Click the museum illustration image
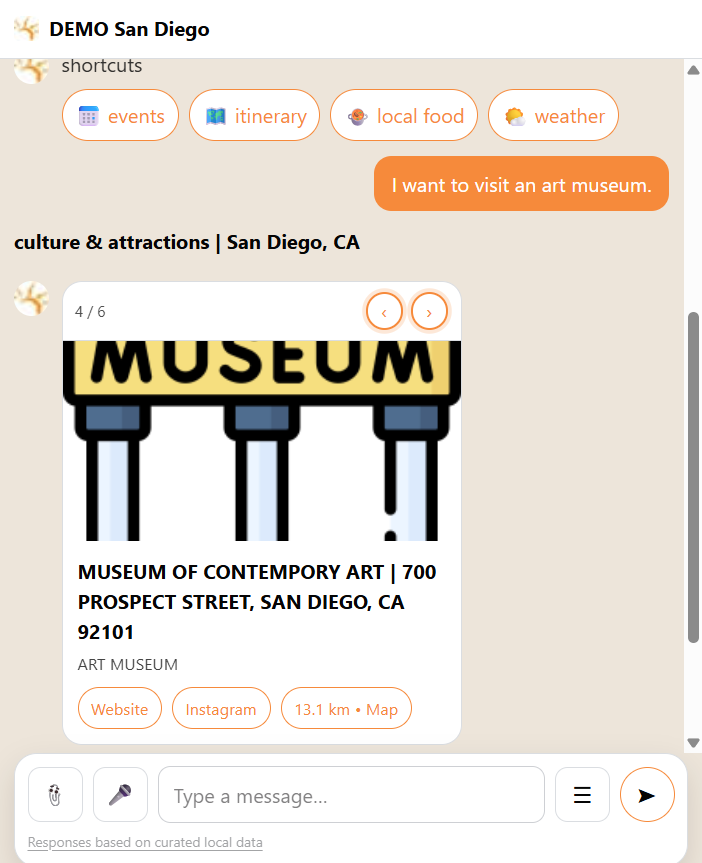The image size is (702, 863). (x=262, y=440)
